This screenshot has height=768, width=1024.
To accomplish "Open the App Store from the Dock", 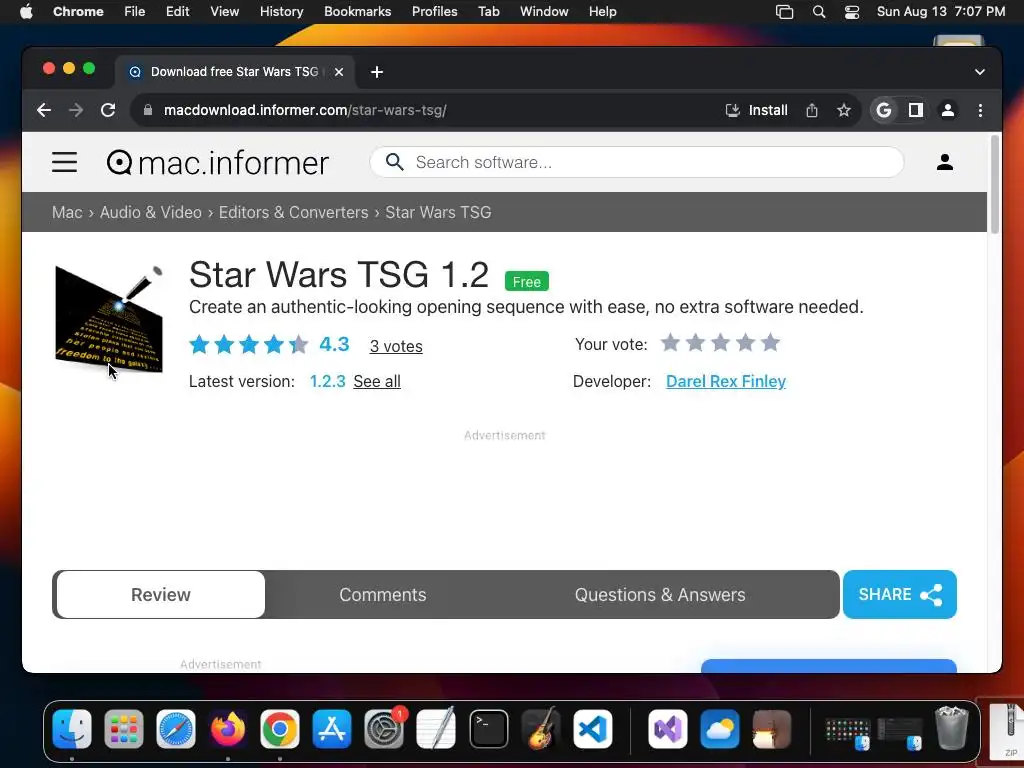I will (332, 729).
